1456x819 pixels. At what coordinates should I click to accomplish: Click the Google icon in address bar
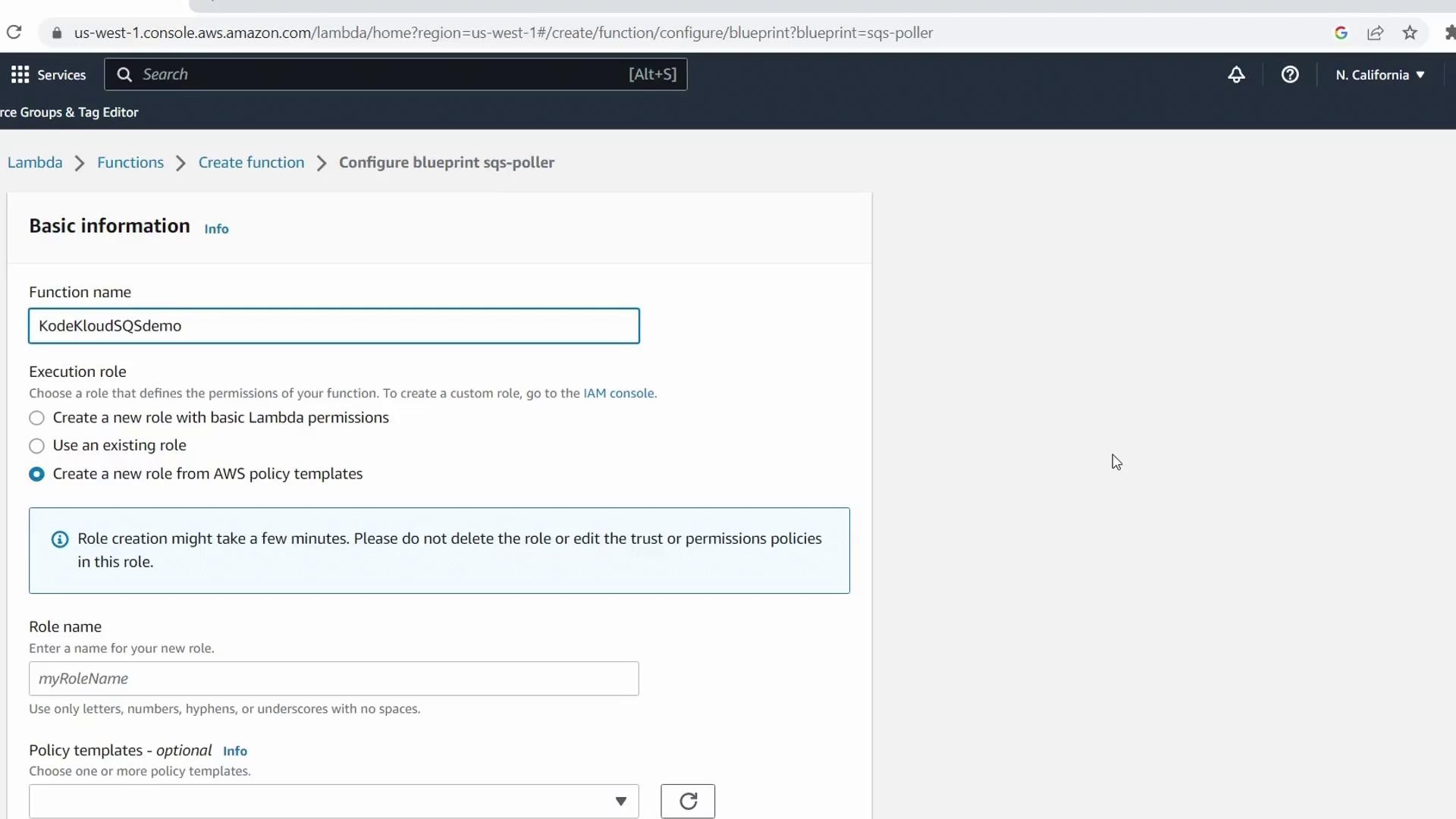pos(1341,33)
